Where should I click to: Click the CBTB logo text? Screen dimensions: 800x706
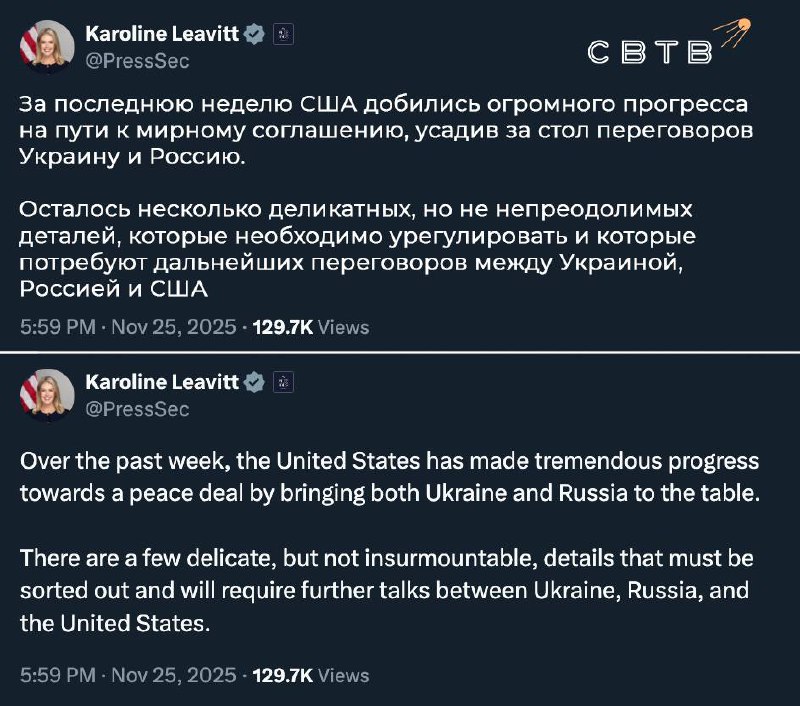(648, 52)
